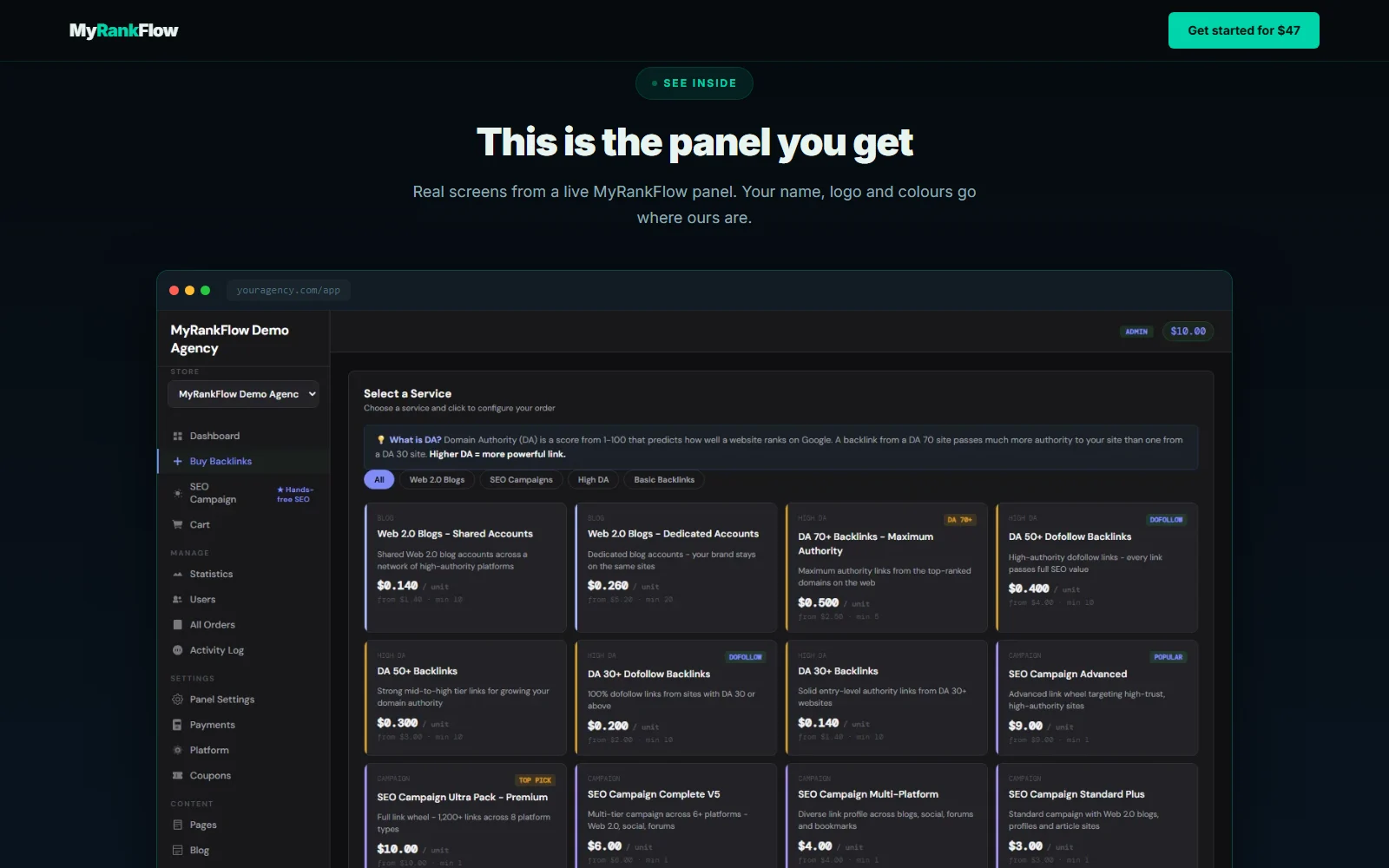This screenshot has height=868, width=1389.
Task: Click the Statistics chart icon
Action: click(177, 574)
